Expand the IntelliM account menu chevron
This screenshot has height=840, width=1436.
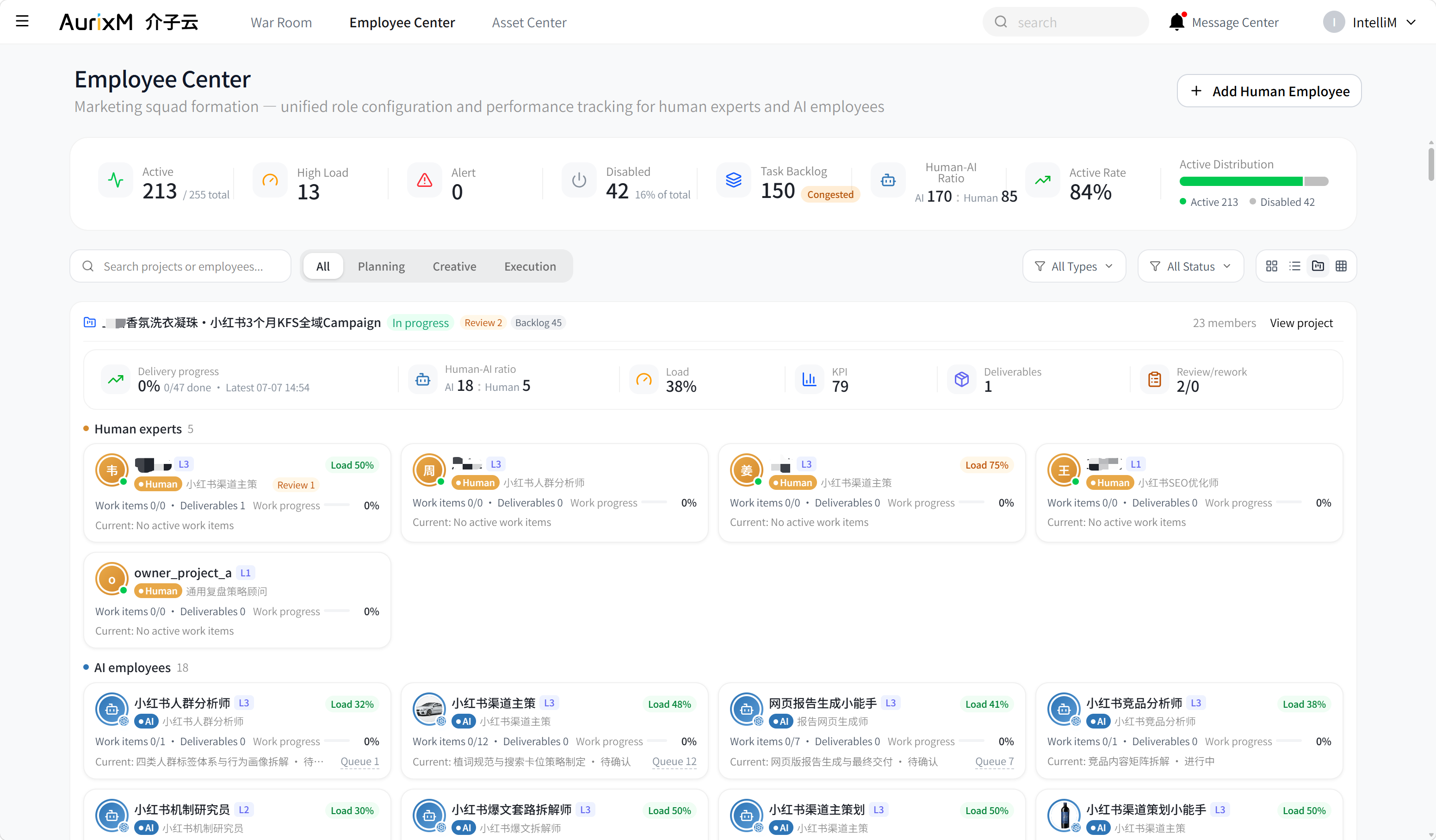click(x=1411, y=22)
